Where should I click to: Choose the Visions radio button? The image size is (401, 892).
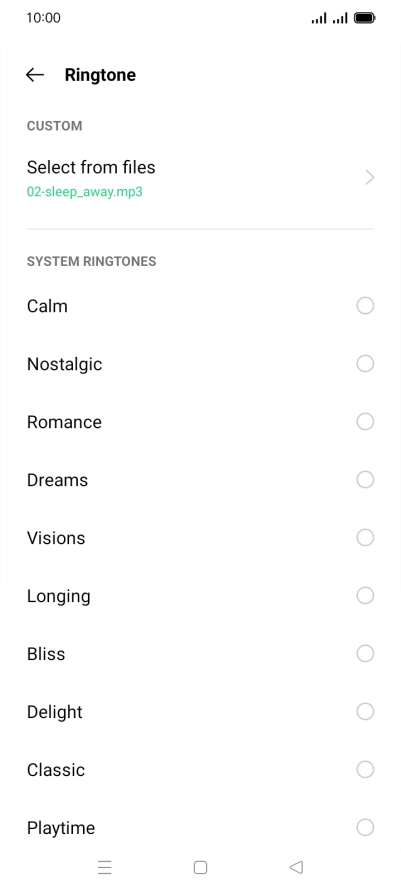[365, 538]
